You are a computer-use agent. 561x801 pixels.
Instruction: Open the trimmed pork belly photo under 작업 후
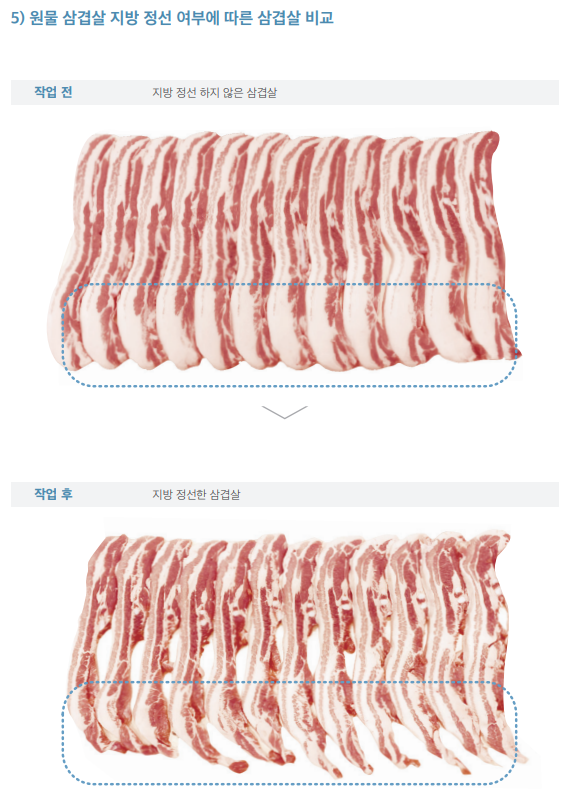[x=296, y=656]
